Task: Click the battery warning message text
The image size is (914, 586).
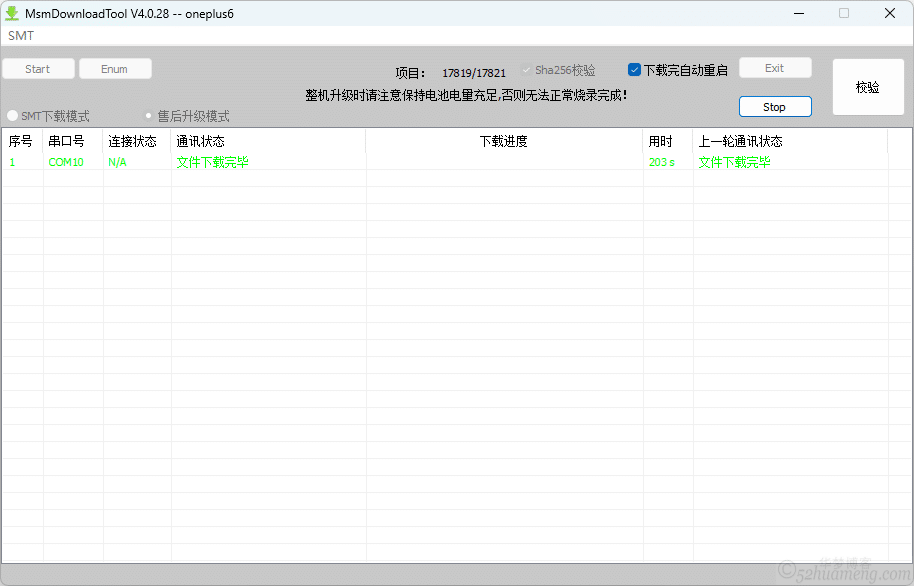Action: point(466,95)
